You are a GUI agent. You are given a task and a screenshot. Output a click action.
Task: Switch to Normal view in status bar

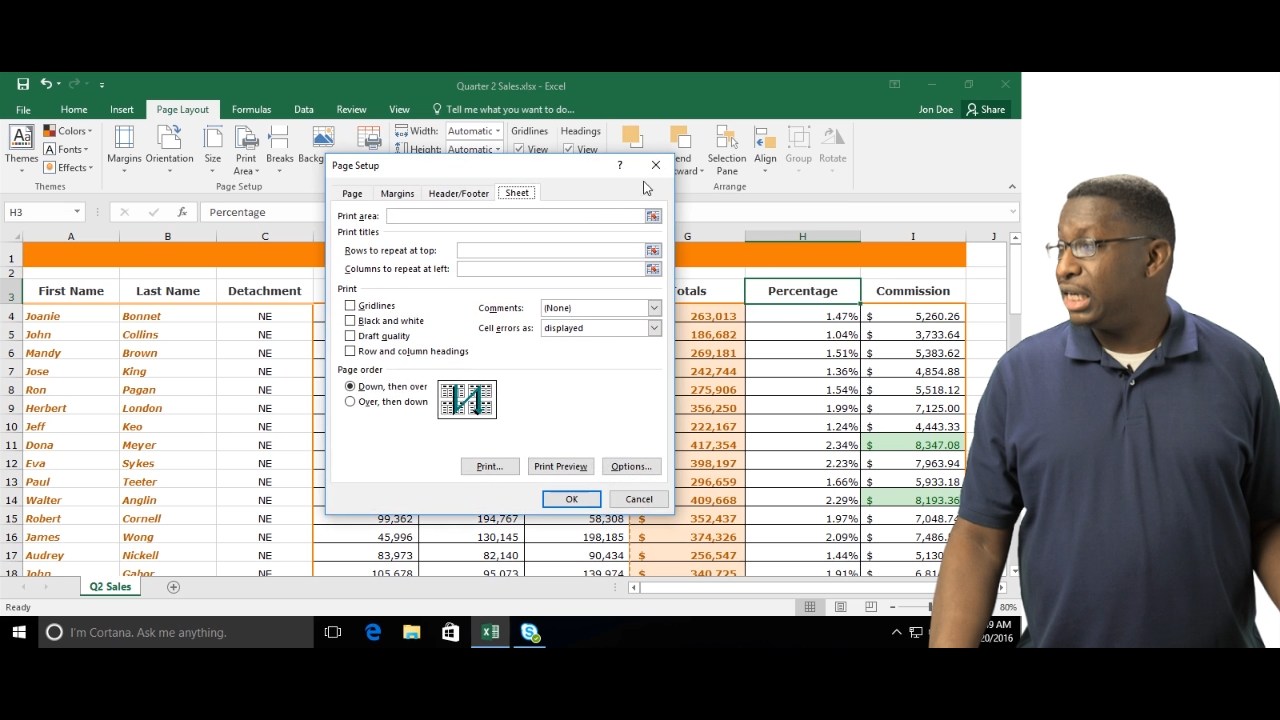[810, 607]
